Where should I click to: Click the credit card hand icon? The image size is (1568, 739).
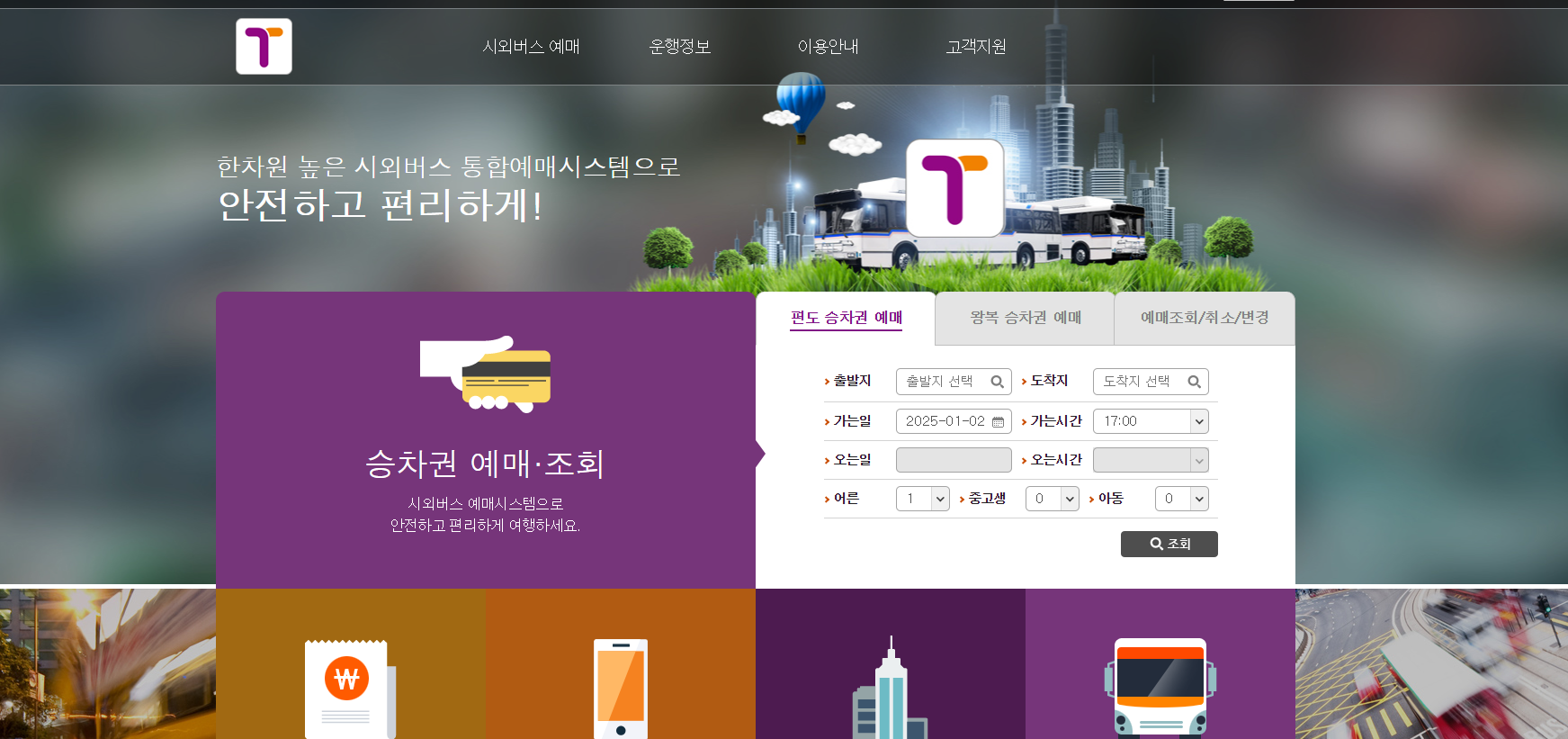[486, 374]
